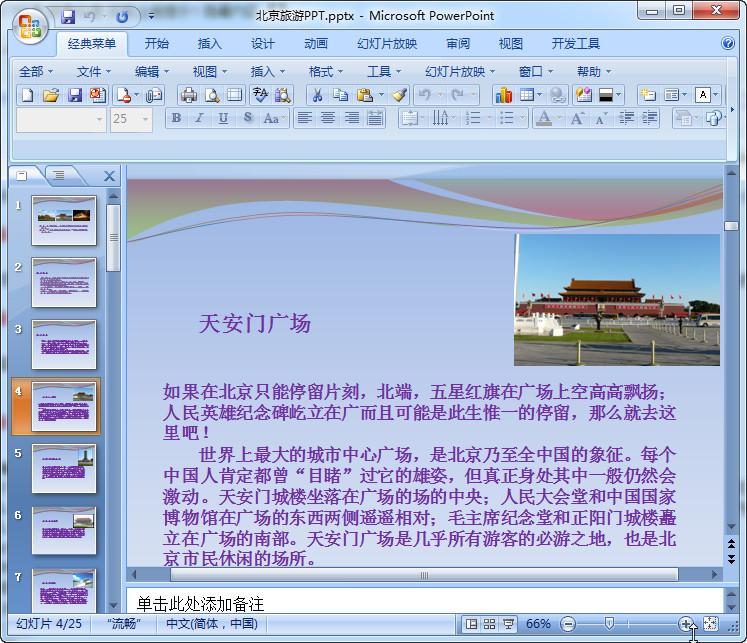This screenshot has width=747, height=643.
Task: Open the 格式 classic menu
Action: click(325, 72)
